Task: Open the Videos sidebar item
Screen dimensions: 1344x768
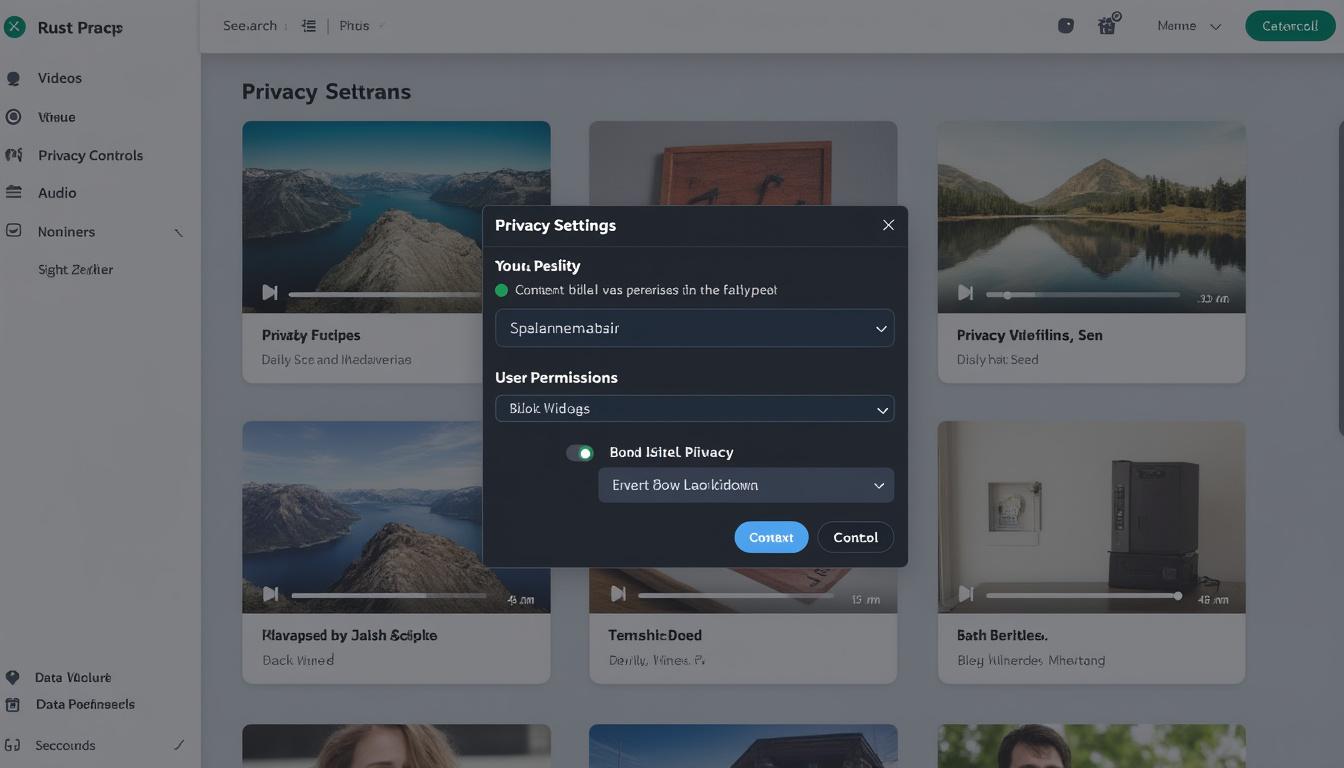Action: (x=60, y=78)
